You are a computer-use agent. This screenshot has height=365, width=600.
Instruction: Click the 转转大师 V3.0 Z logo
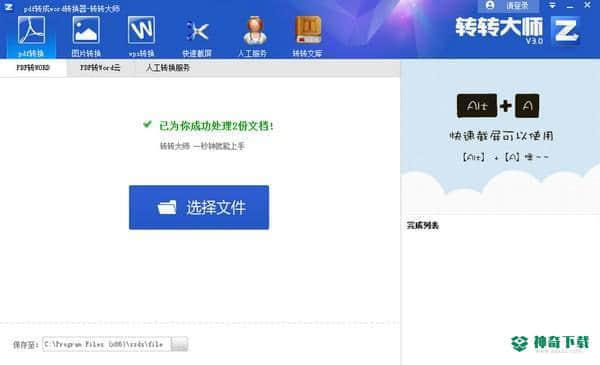pyautogui.click(x=566, y=30)
